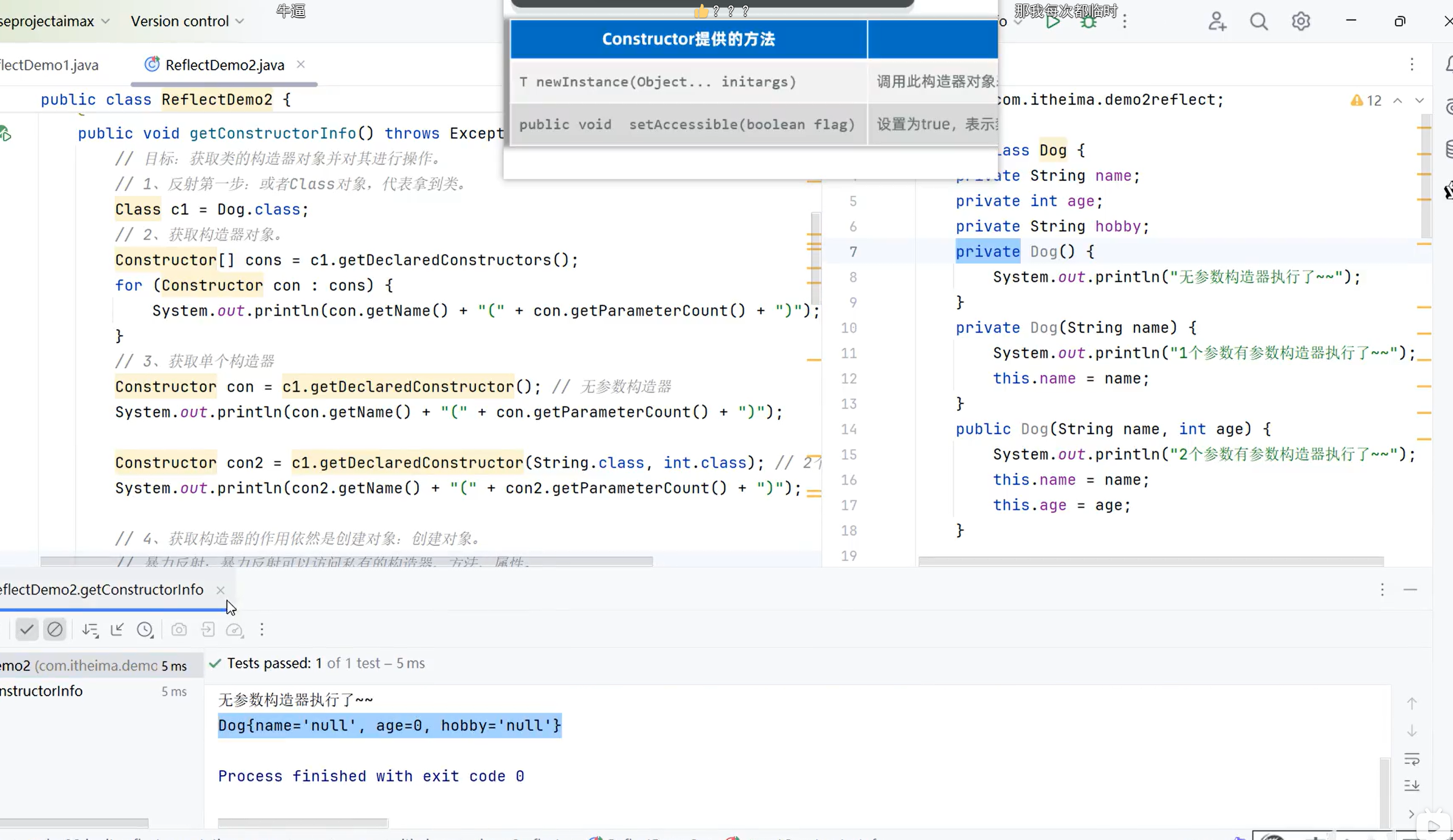Click the left editor horizontal scrollbar
Screen dimensions: 1453x840
tap(346, 561)
